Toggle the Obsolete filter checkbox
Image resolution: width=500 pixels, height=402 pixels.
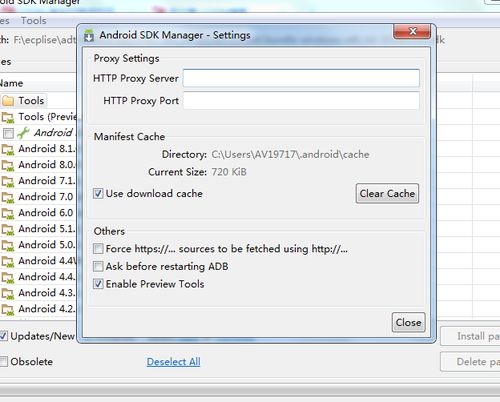(3, 361)
